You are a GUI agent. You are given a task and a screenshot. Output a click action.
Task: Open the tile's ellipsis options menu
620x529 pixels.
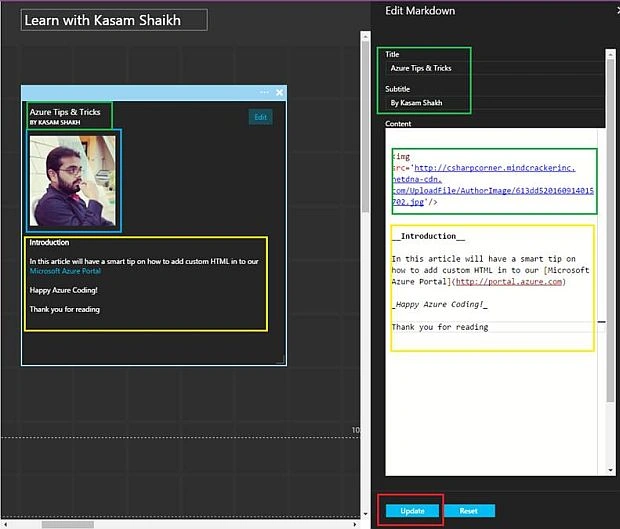click(264, 92)
